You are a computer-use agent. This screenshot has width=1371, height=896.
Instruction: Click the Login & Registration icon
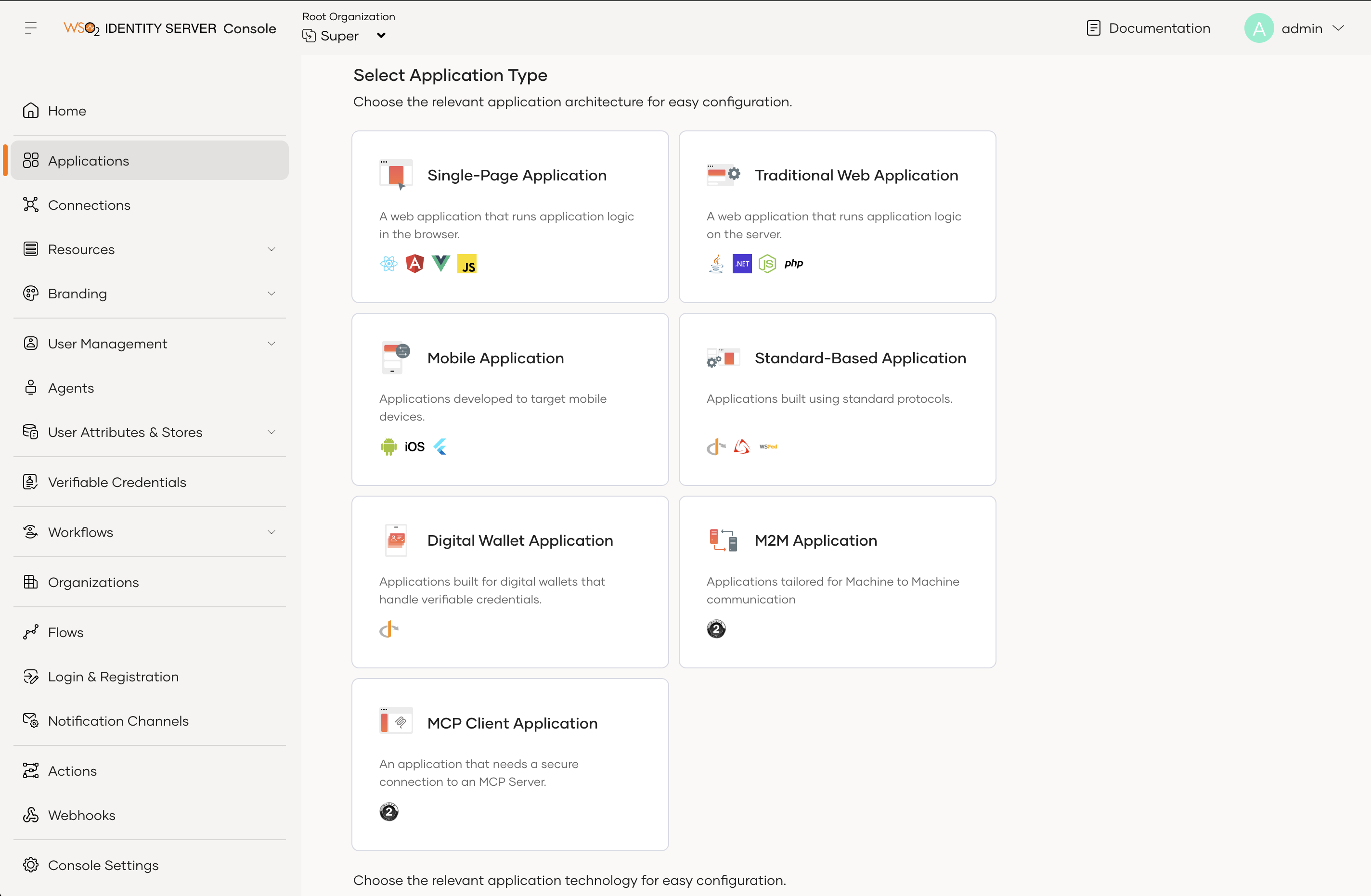click(30, 677)
